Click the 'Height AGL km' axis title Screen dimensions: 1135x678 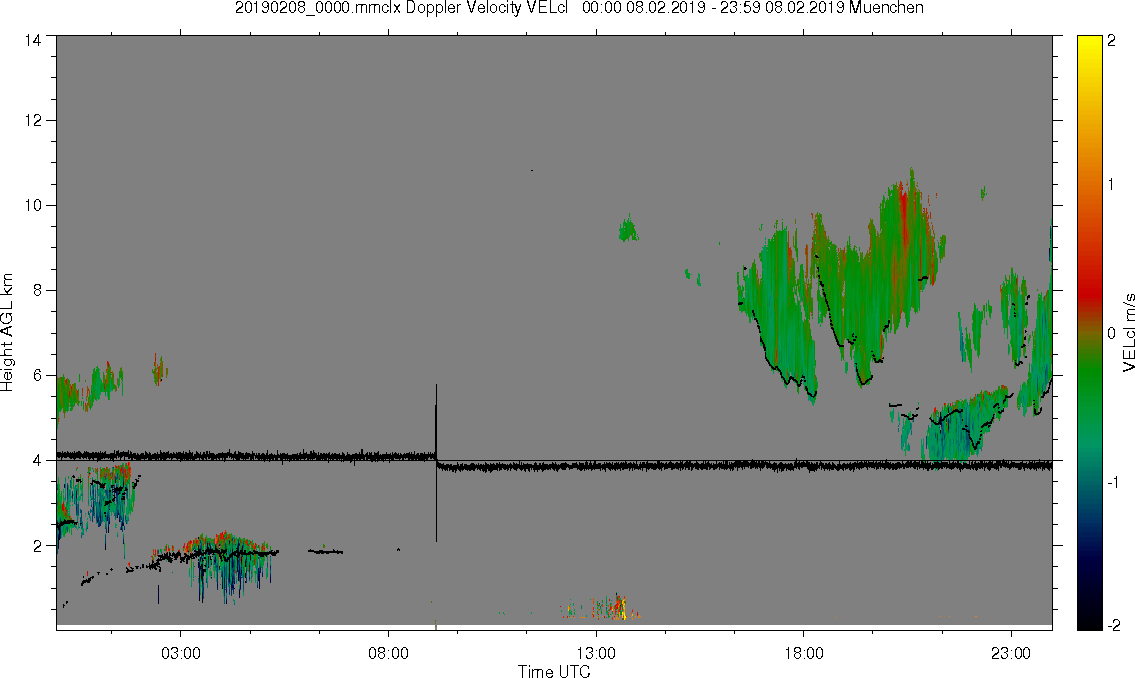coord(7,332)
